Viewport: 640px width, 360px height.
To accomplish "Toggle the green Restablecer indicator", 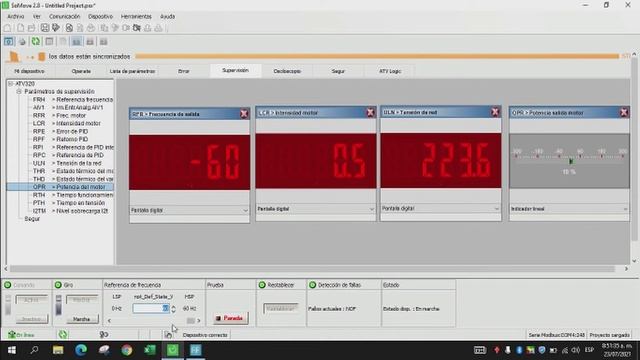I will tap(262, 285).
